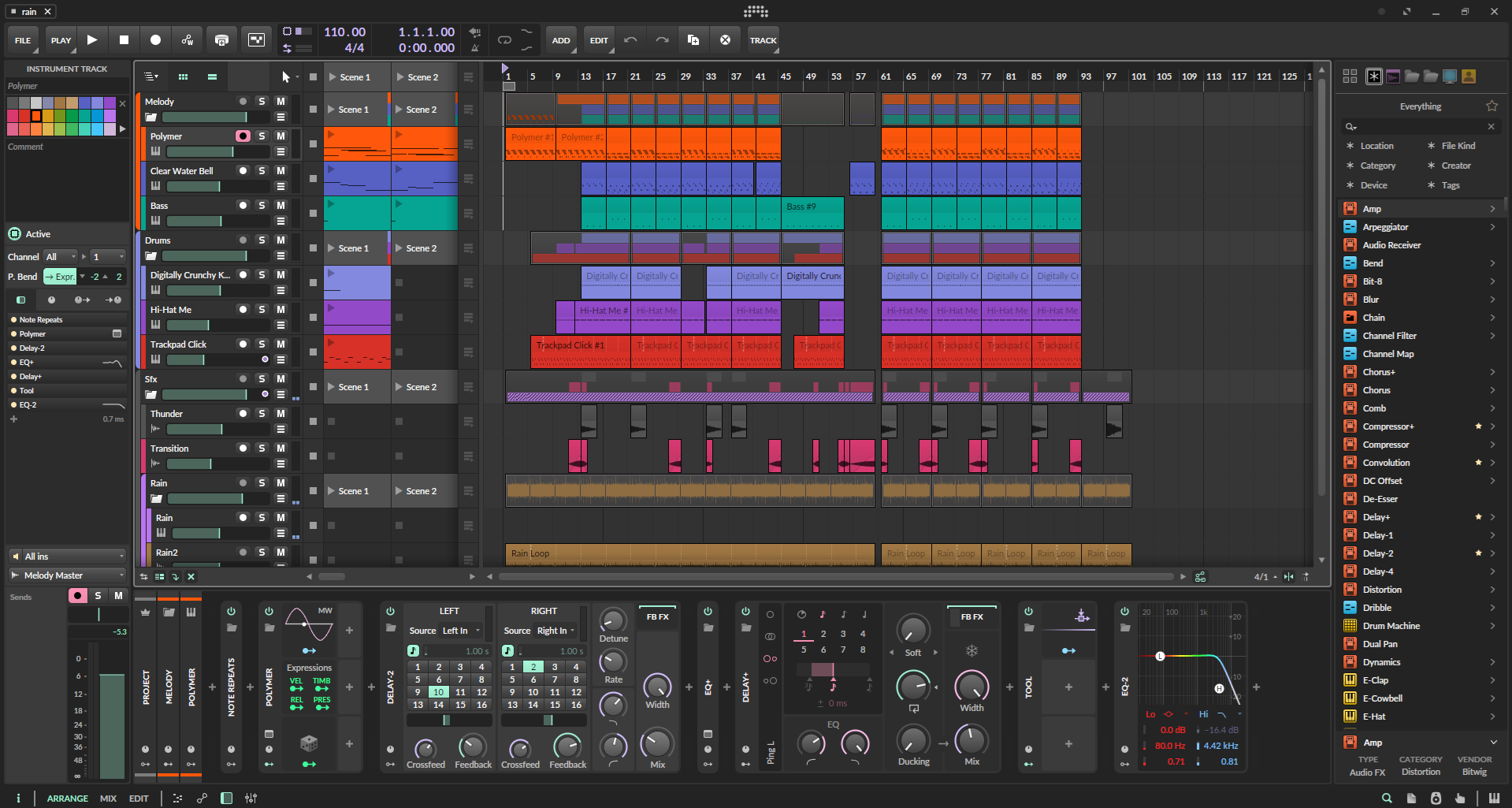Show the mixer panel from the footer
This screenshot has height=808, width=1512.
point(251,798)
